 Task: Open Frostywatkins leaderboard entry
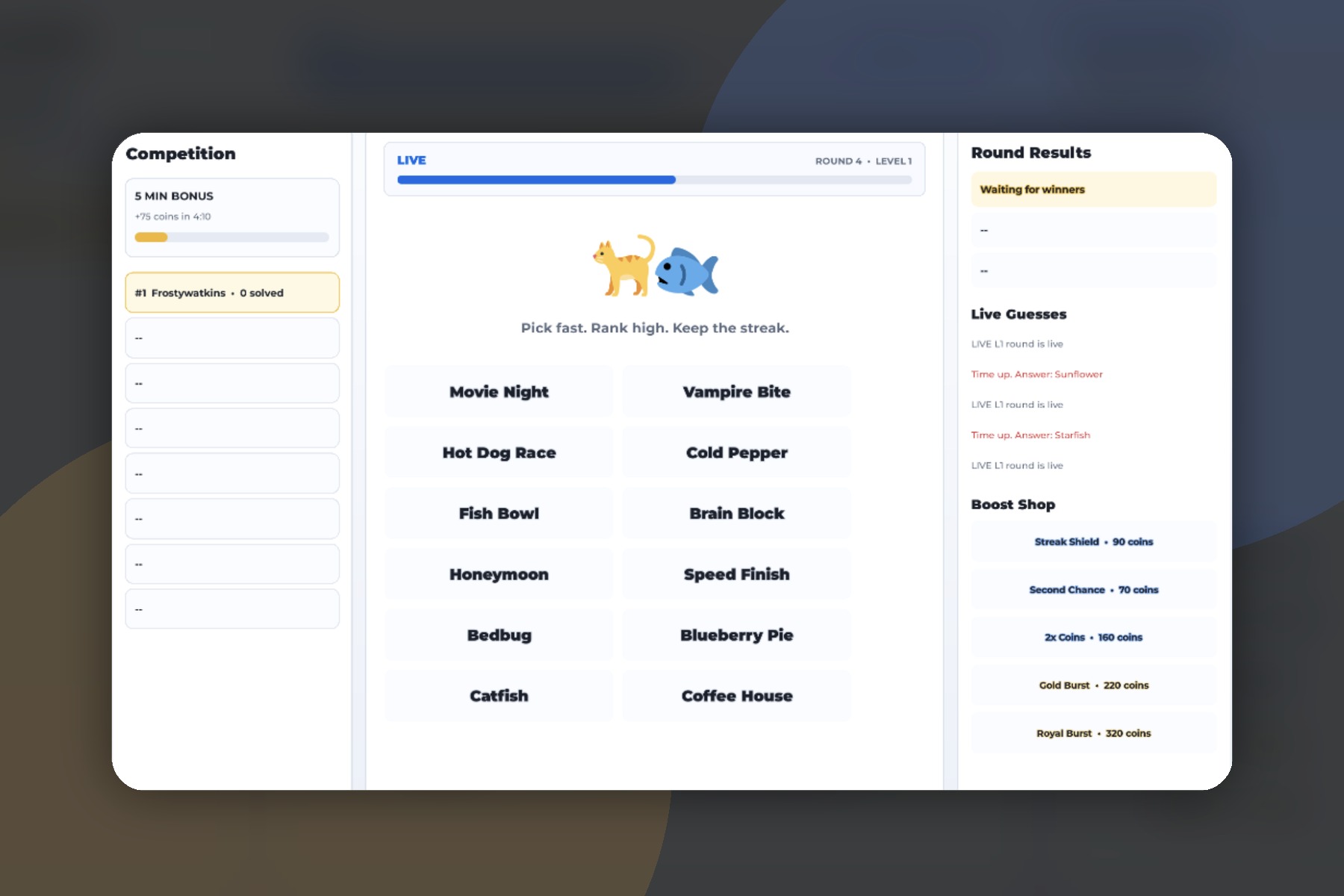click(232, 293)
